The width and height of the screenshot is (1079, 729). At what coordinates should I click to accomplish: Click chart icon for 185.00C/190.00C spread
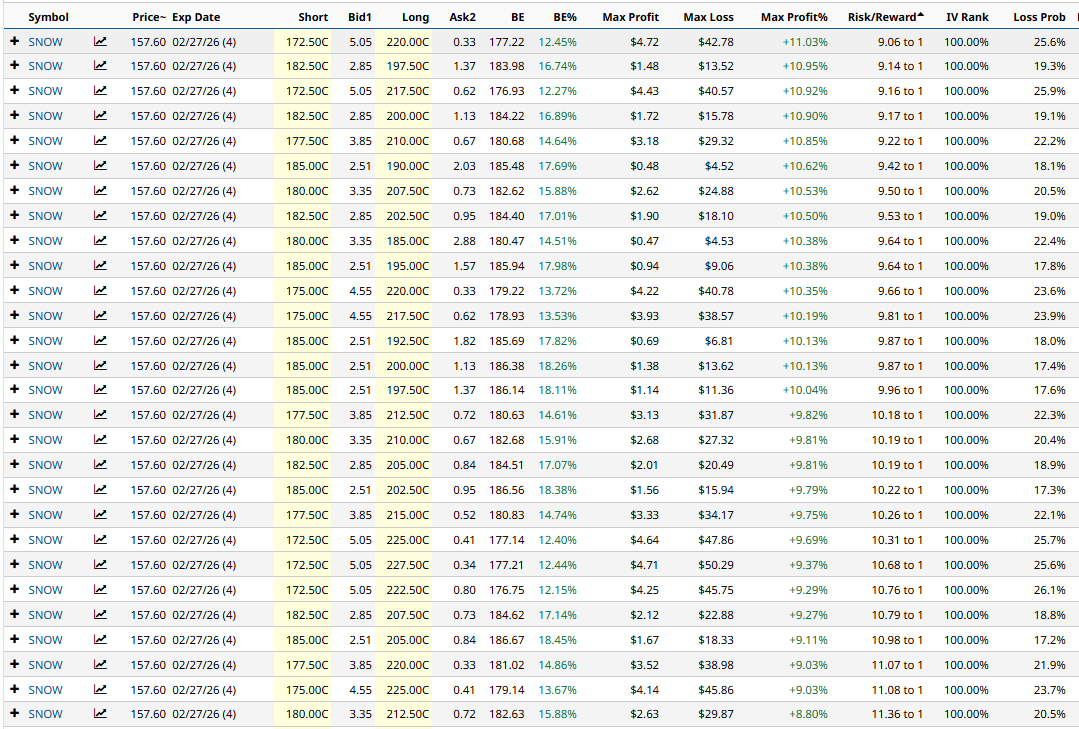pos(100,166)
